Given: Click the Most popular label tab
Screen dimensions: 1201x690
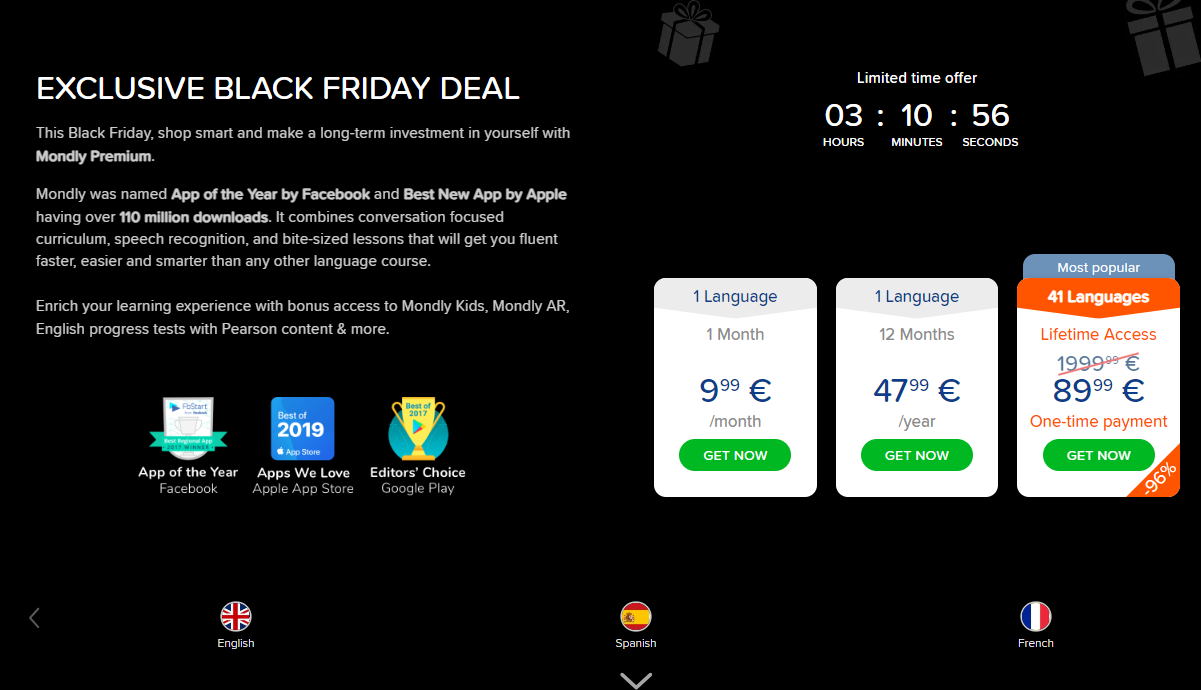Looking at the screenshot, I should [1098, 267].
